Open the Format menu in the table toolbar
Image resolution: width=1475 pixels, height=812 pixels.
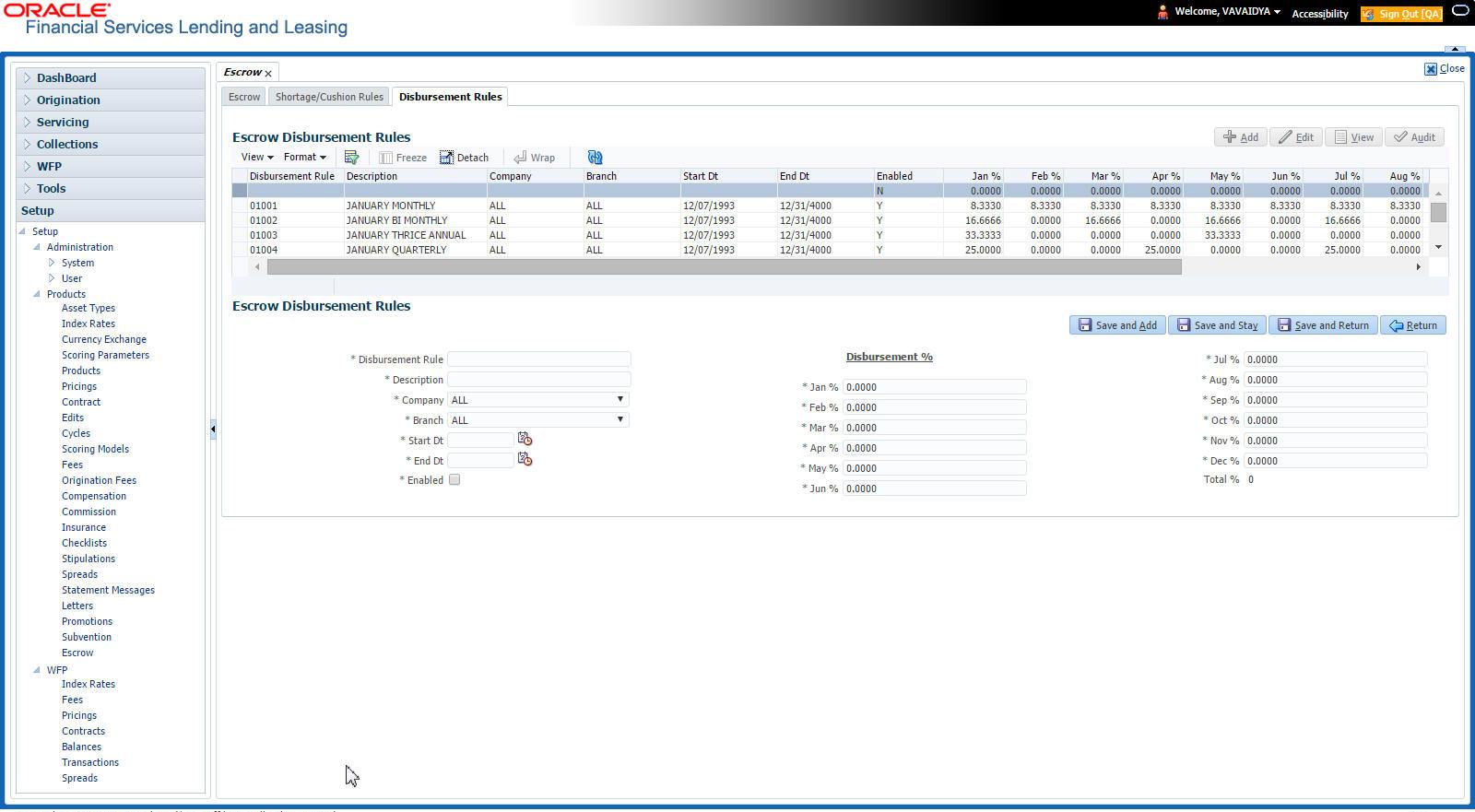(304, 158)
